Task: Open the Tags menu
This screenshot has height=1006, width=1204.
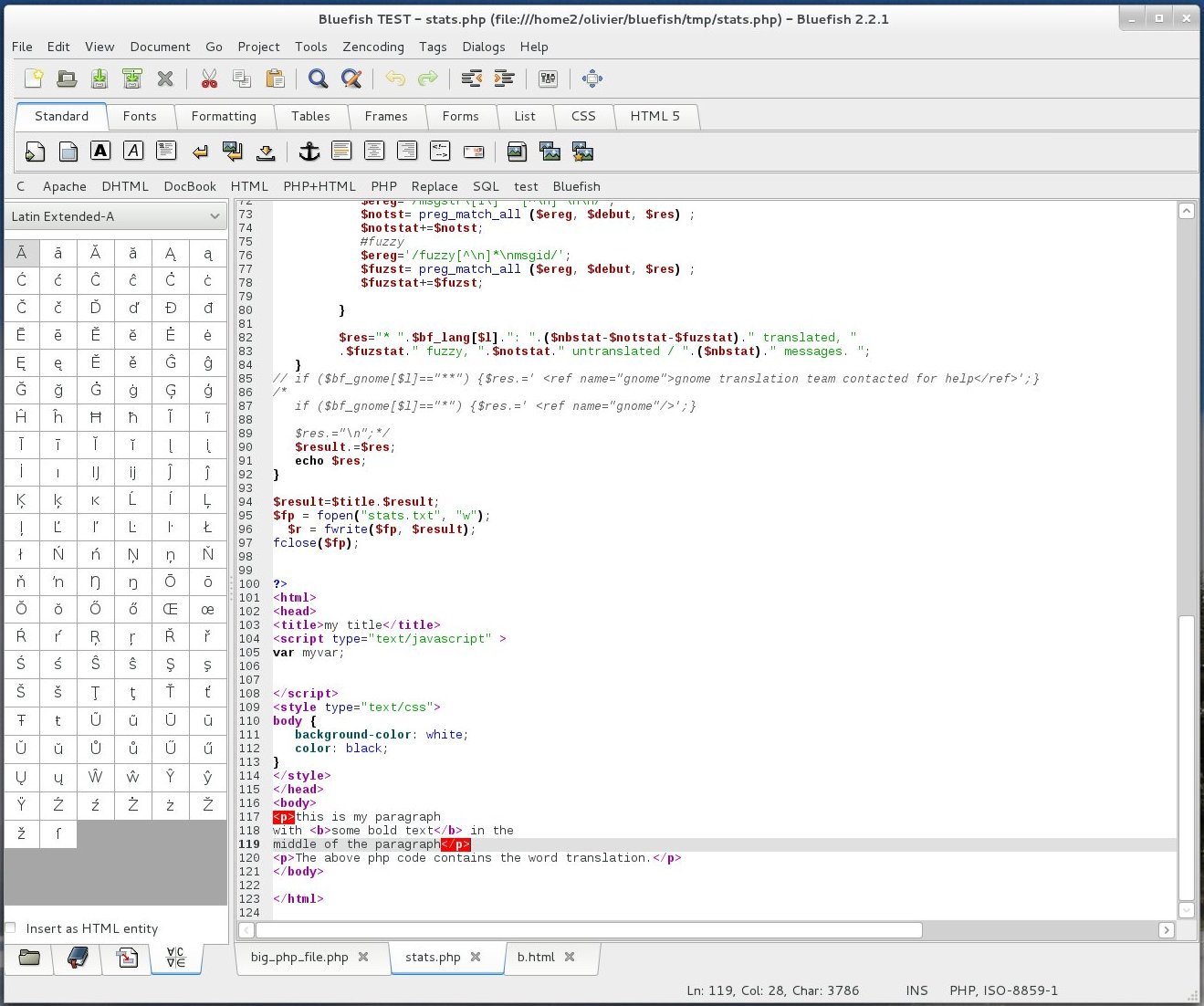Action: (x=433, y=47)
